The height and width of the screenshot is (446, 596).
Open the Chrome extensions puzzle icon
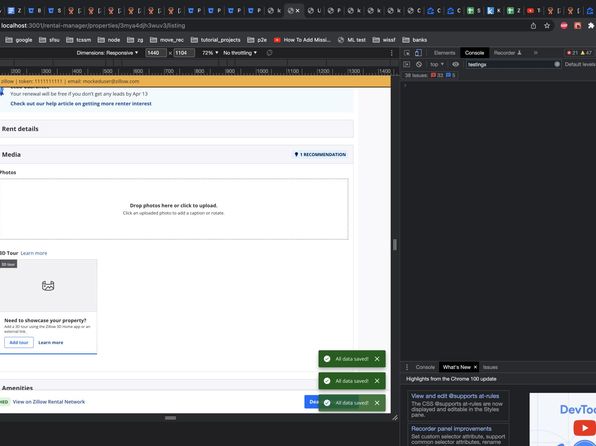pos(591,25)
